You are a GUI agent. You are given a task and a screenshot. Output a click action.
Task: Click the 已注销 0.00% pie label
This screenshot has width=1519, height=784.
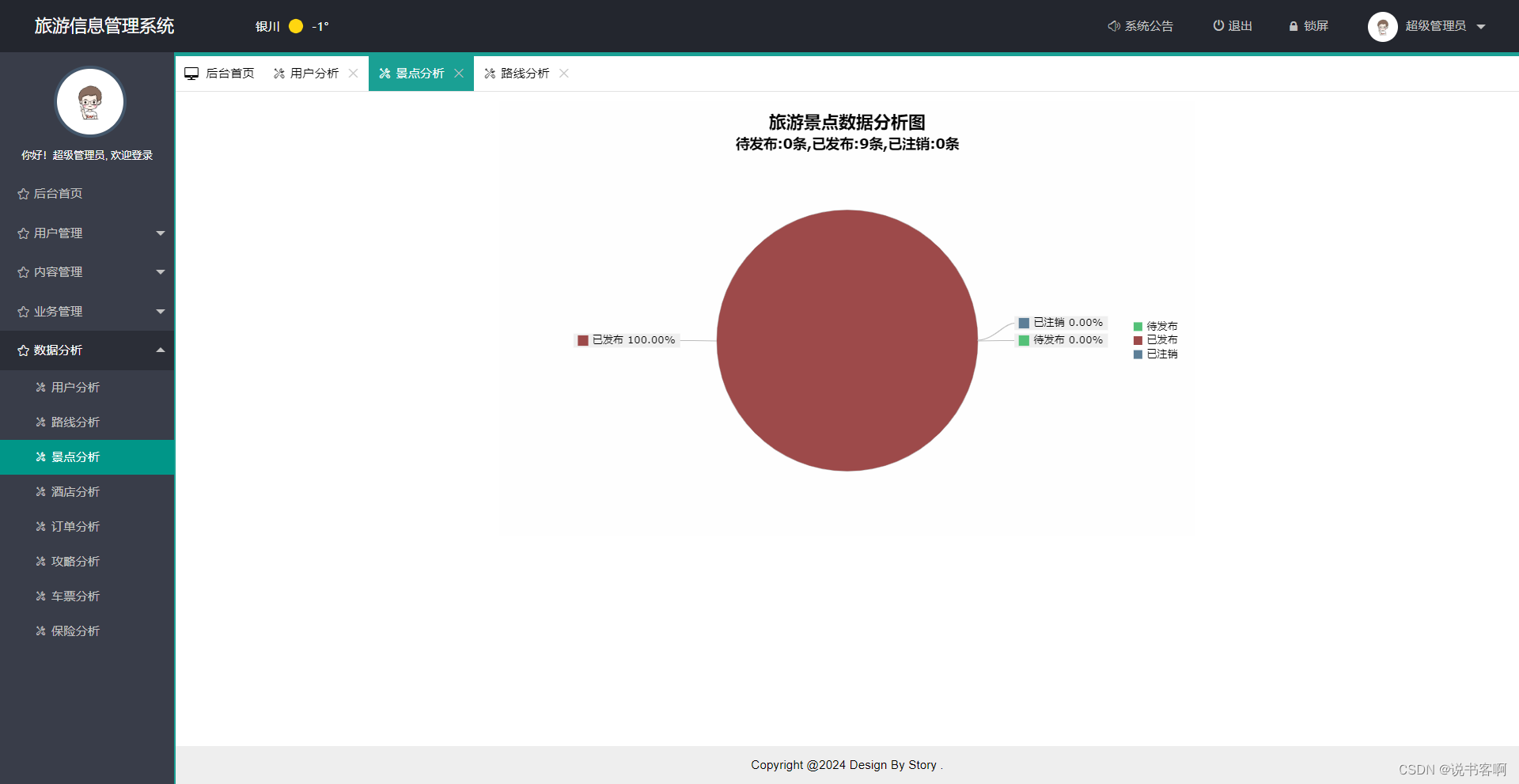point(1061,323)
